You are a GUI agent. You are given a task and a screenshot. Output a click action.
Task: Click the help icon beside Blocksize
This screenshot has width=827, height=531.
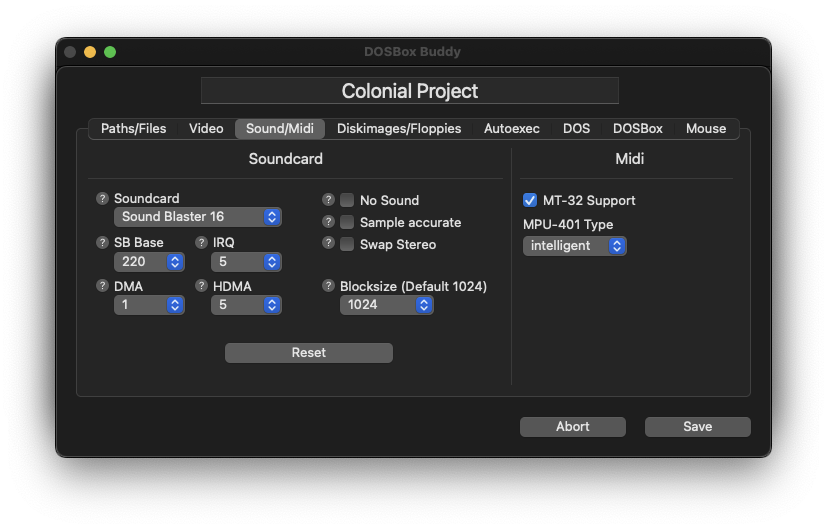pos(328,286)
